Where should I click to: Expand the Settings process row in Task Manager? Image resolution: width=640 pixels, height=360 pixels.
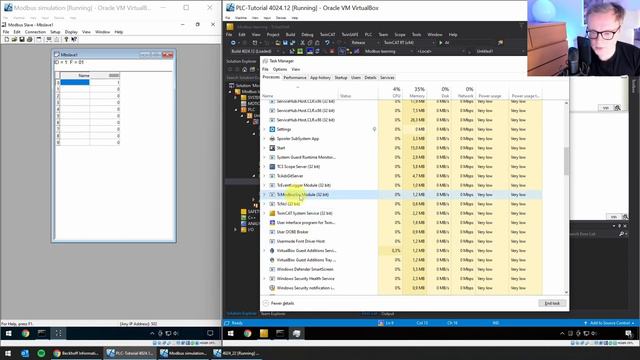(264, 129)
